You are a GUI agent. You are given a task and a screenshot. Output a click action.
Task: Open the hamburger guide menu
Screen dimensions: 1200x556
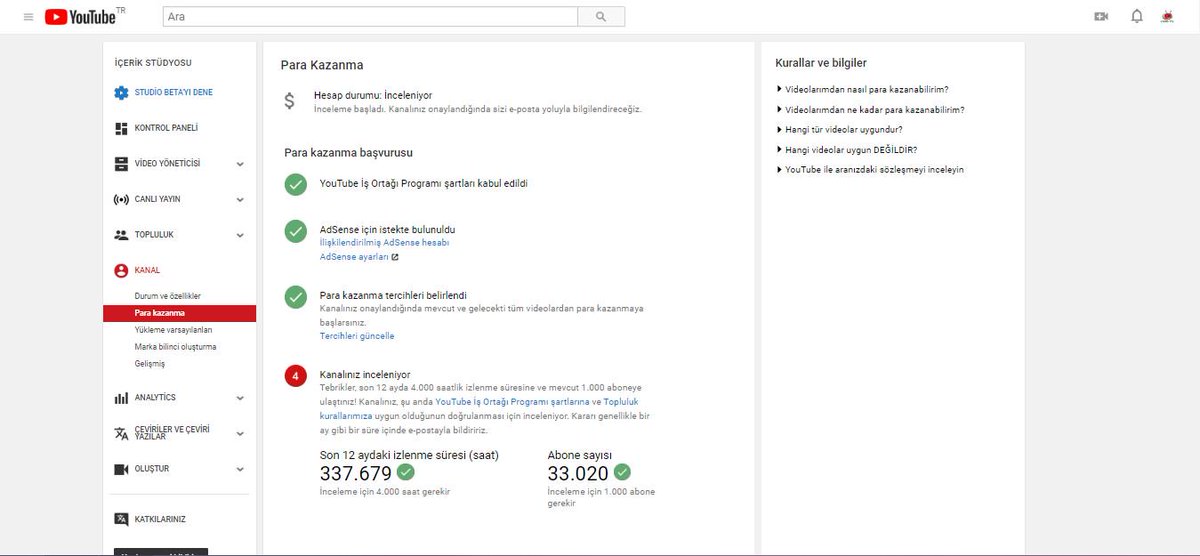coord(28,17)
